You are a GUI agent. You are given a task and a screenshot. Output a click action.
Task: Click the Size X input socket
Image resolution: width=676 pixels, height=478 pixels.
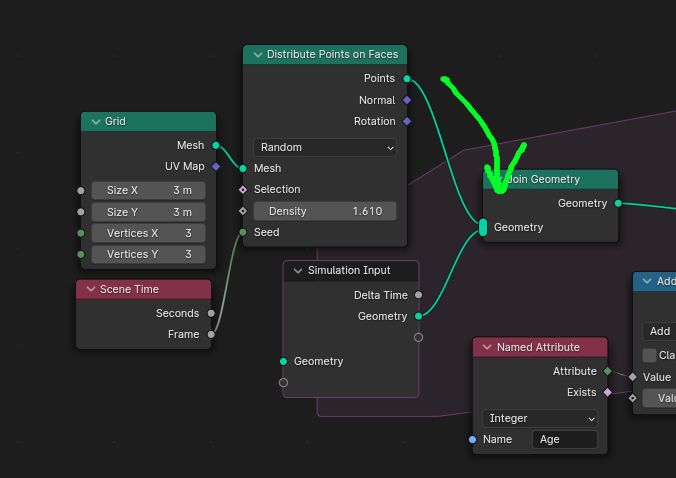point(81,191)
